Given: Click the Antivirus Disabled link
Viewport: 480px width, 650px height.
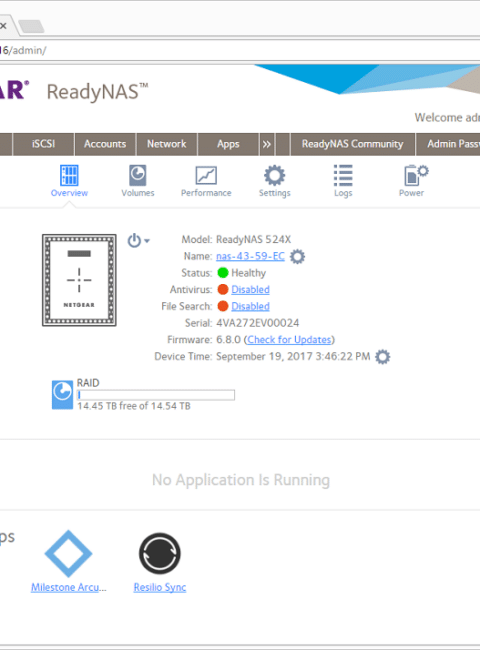Looking at the screenshot, I should 250,289.
